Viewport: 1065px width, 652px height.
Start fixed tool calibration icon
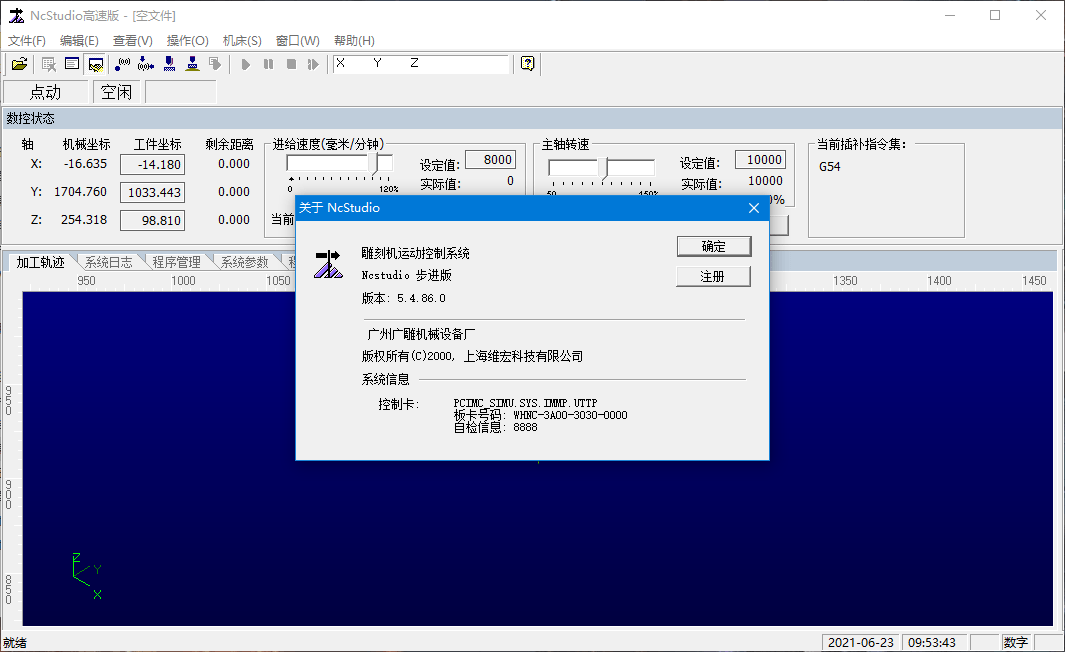tap(193, 64)
